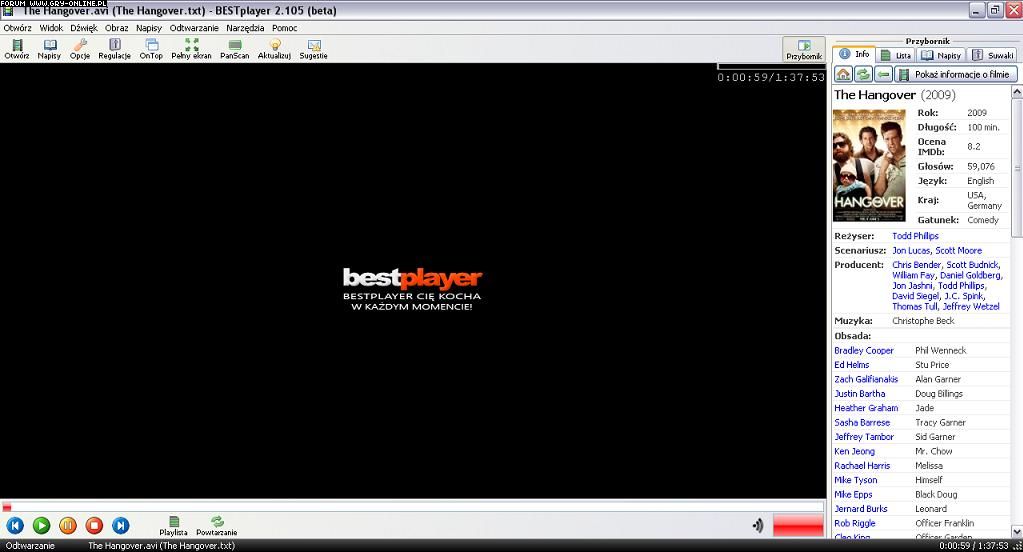The height and width of the screenshot is (552, 1023).
Task: Open the Odtwarzanie menu
Action: tap(194, 28)
